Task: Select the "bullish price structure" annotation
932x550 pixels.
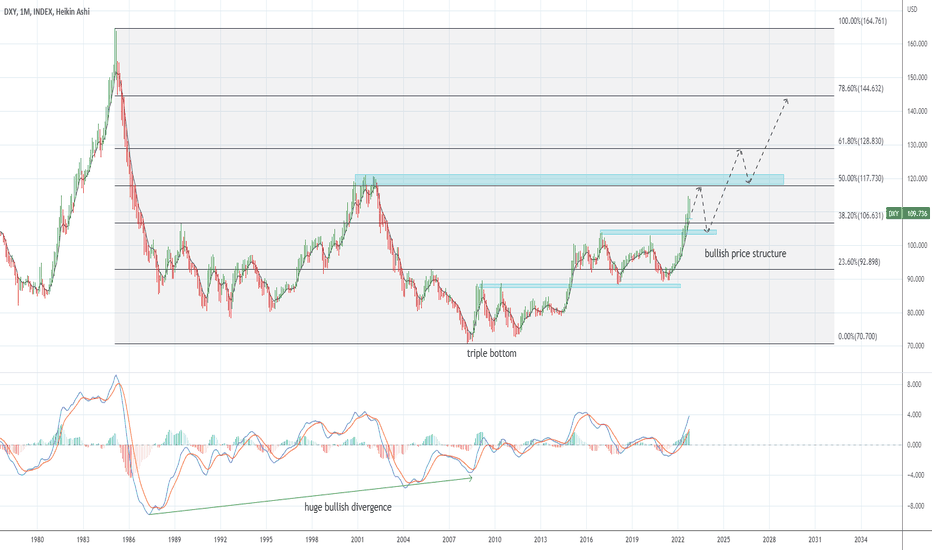Action: coord(745,254)
